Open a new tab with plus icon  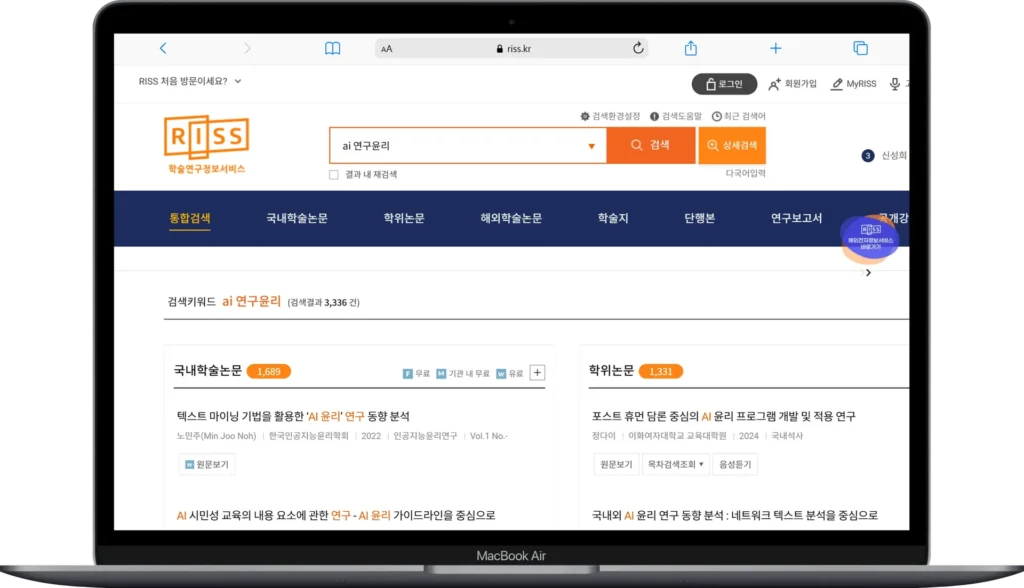point(775,48)
